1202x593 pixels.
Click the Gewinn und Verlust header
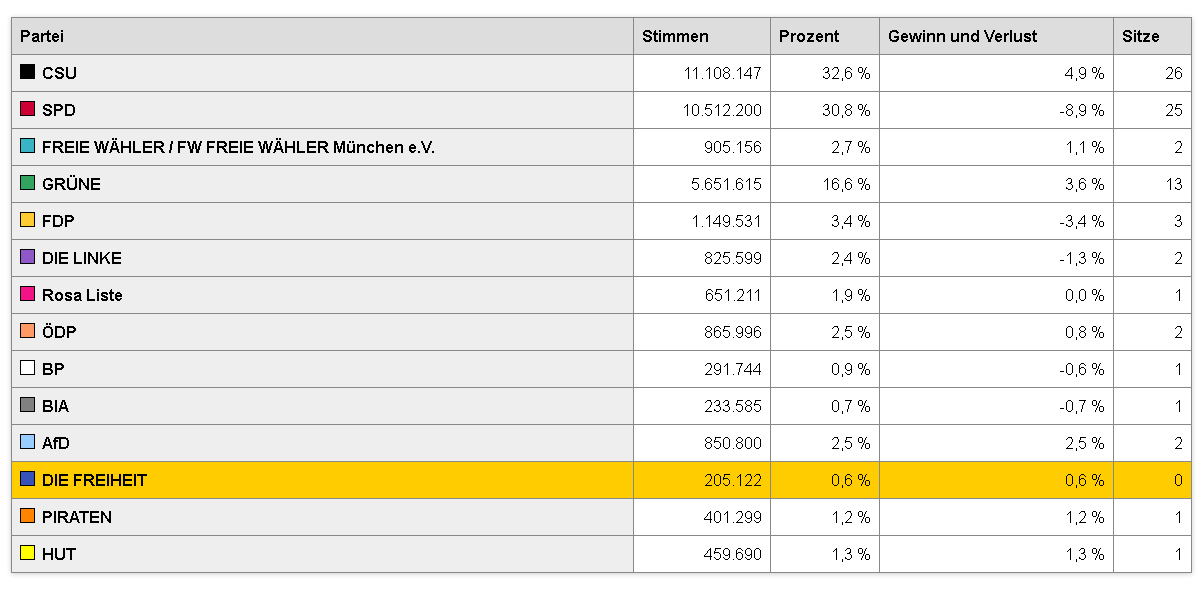(x=962, y=36)
